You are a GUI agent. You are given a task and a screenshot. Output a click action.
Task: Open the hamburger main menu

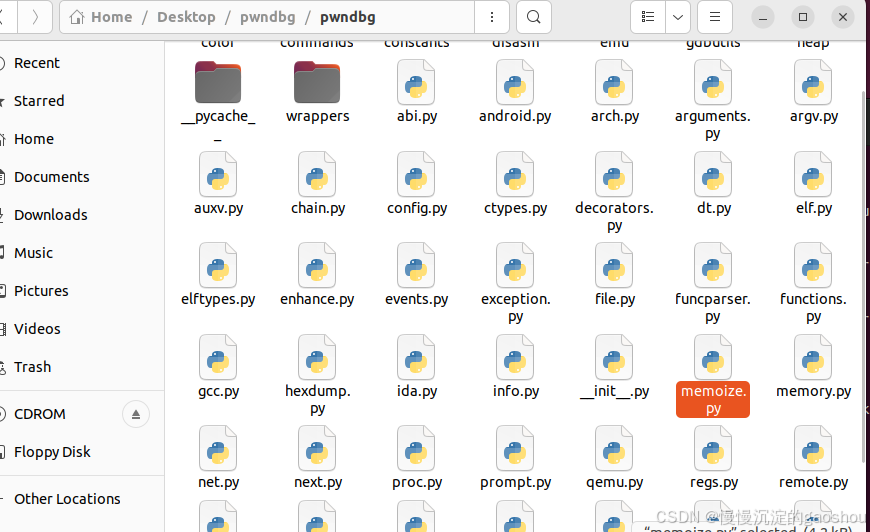[x=715, y=17]
